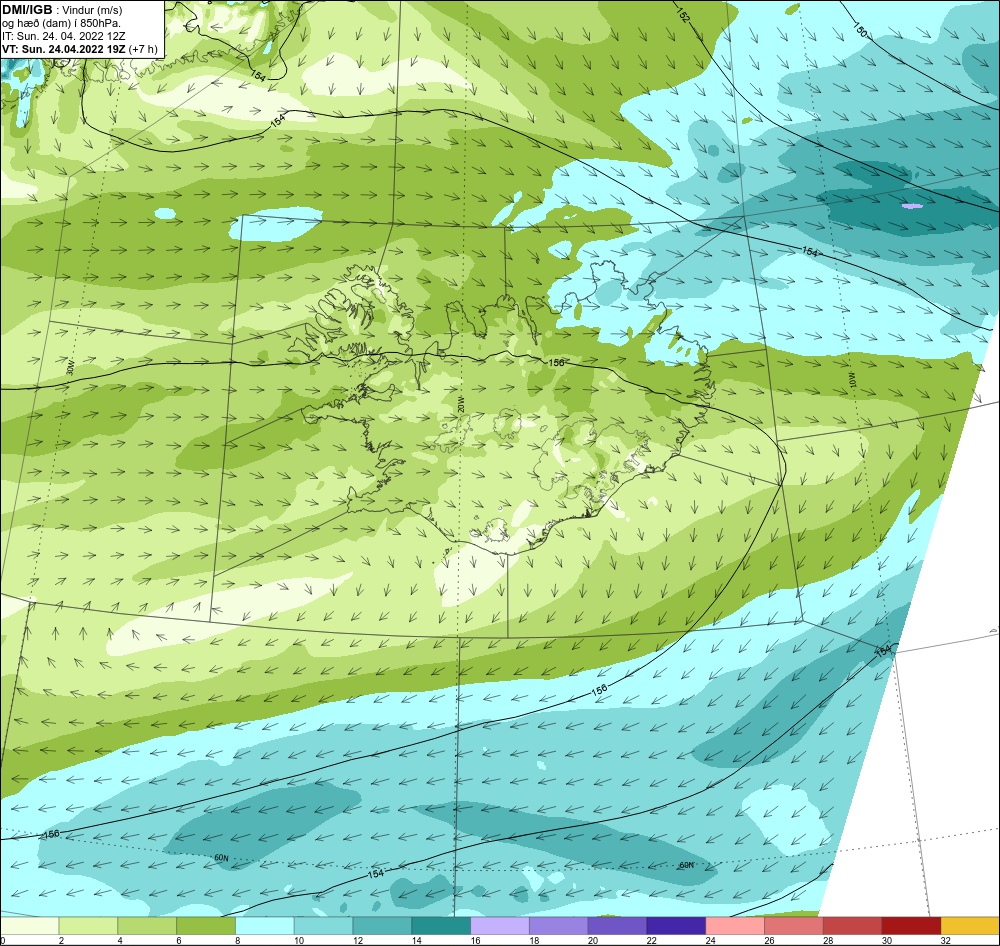Click the 8–10 m/s light cyan swatch
The image size is (1000, 946).
coord(264,925)
